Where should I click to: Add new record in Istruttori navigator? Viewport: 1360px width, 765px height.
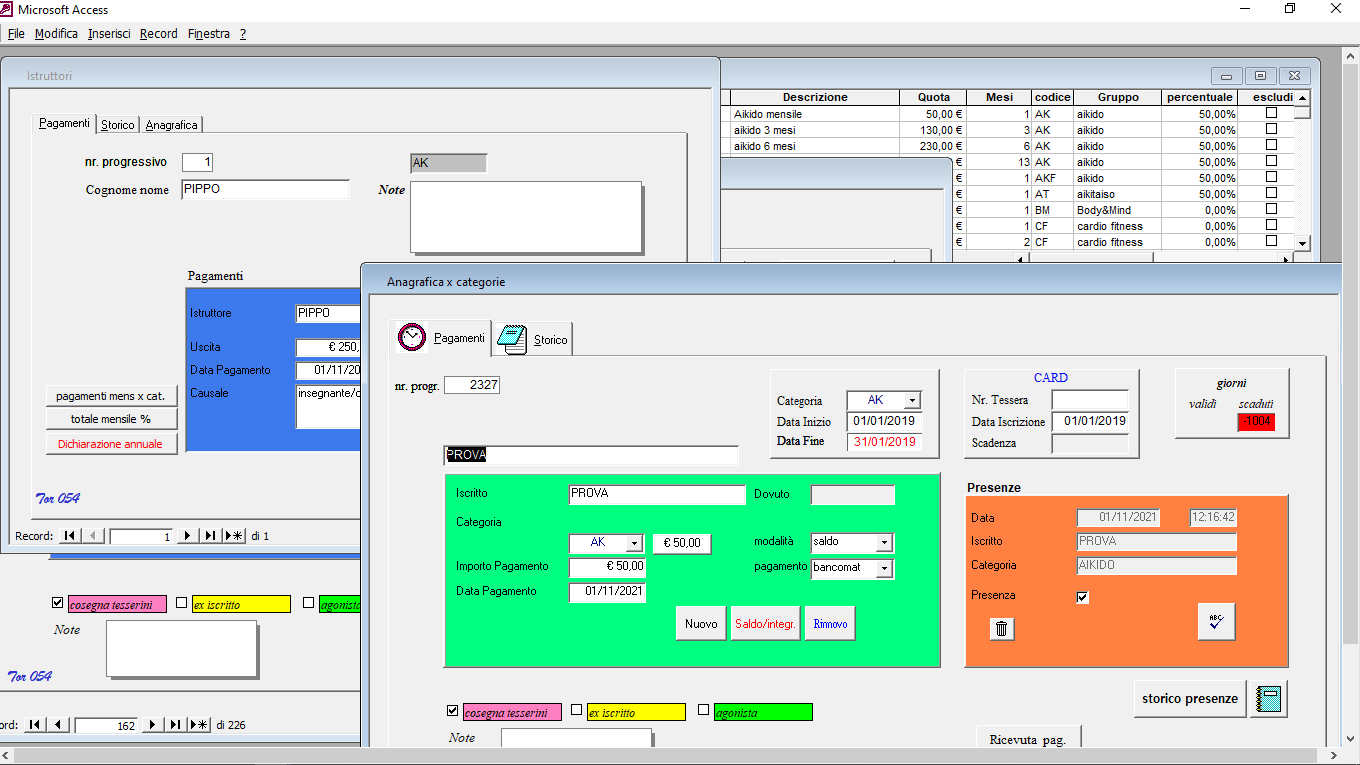(x=234, y=536)
